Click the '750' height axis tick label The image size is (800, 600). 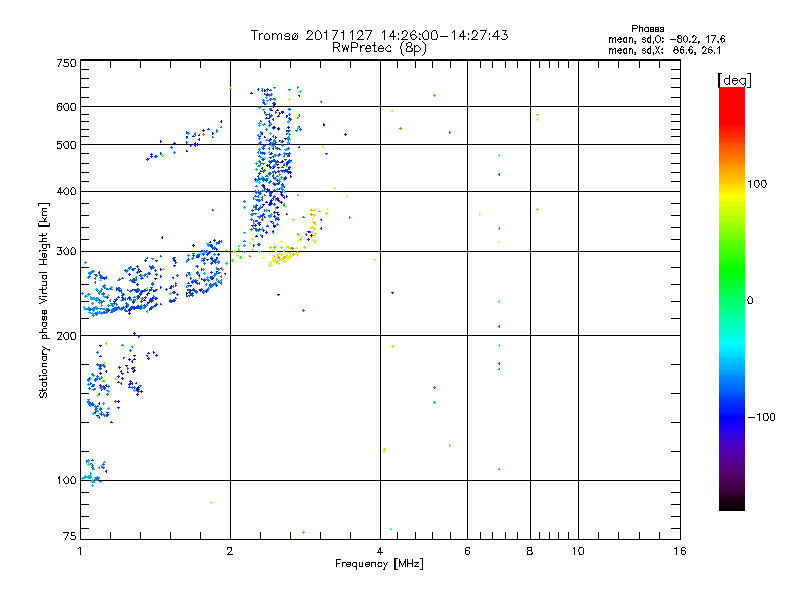66,63
